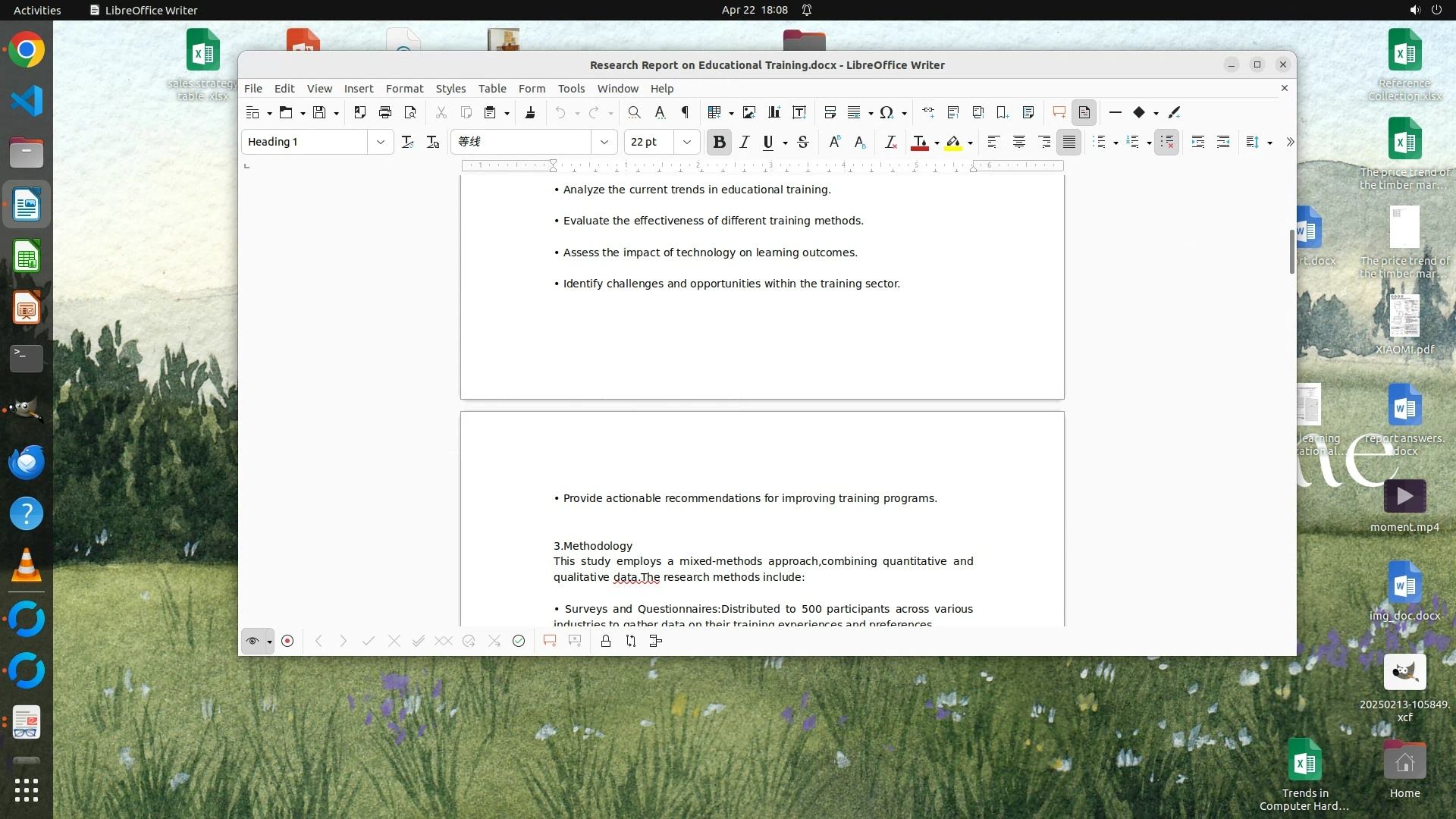Click the Justified alignment button

[x=1069, y=142]
